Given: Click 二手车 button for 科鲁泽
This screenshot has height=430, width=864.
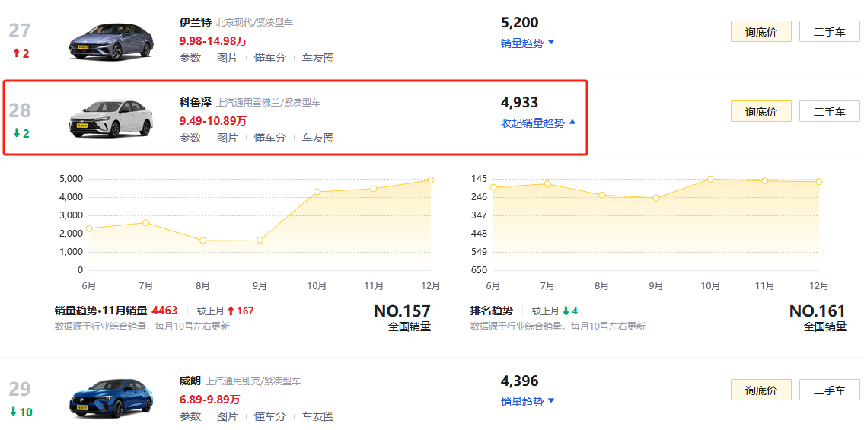Looking at the screenshot, I should click(829, 111).
